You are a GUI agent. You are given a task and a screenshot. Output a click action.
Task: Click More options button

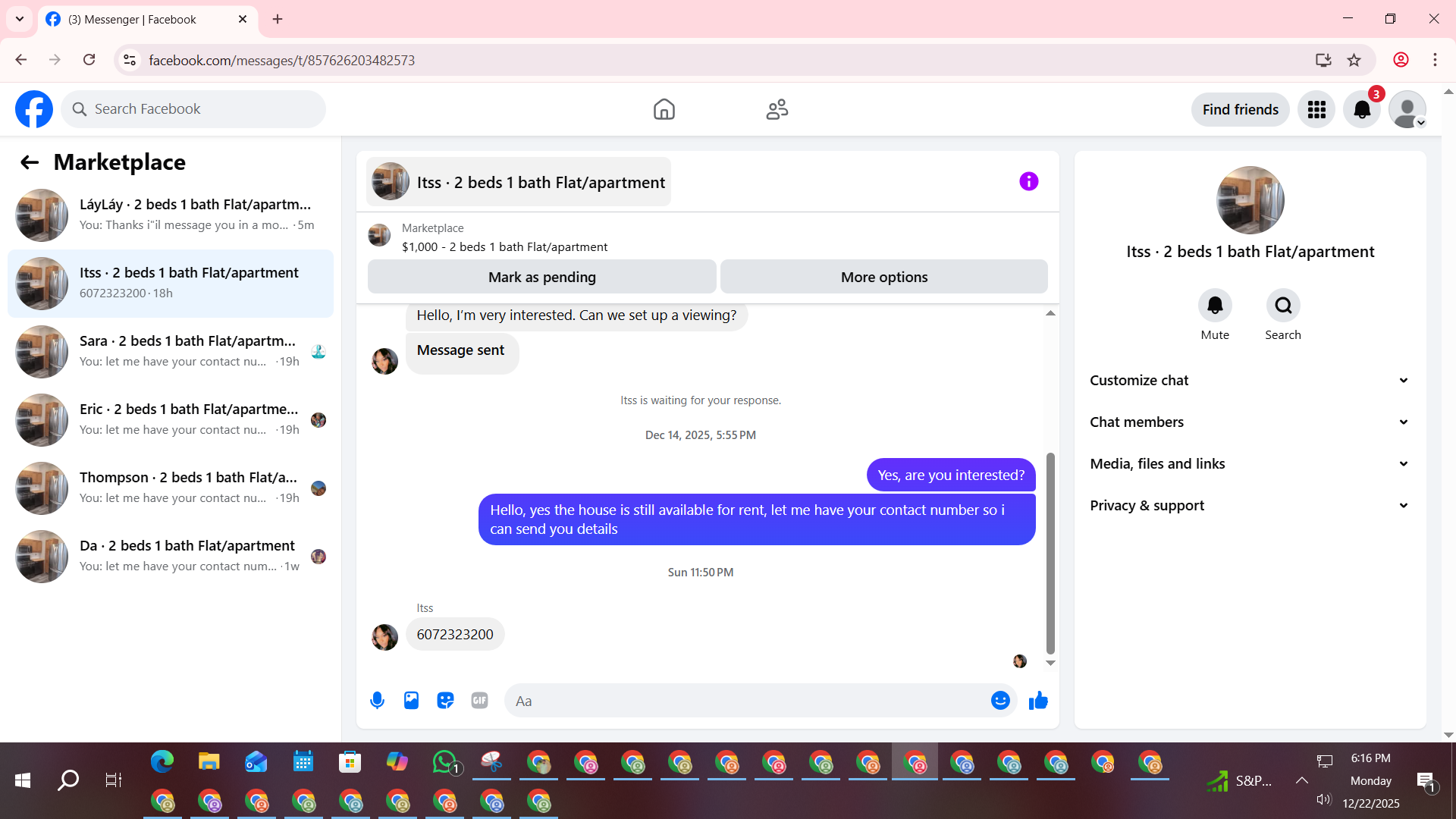(883, 278)
